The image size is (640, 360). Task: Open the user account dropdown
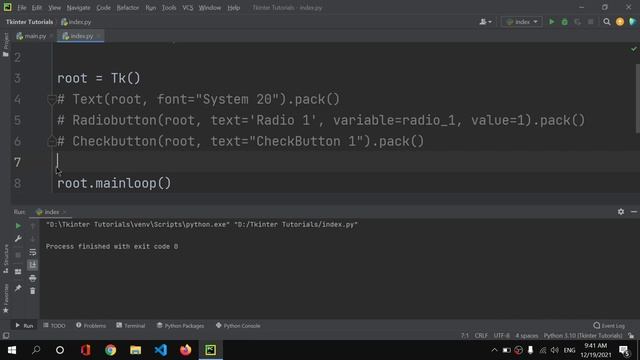coord(485,22)
